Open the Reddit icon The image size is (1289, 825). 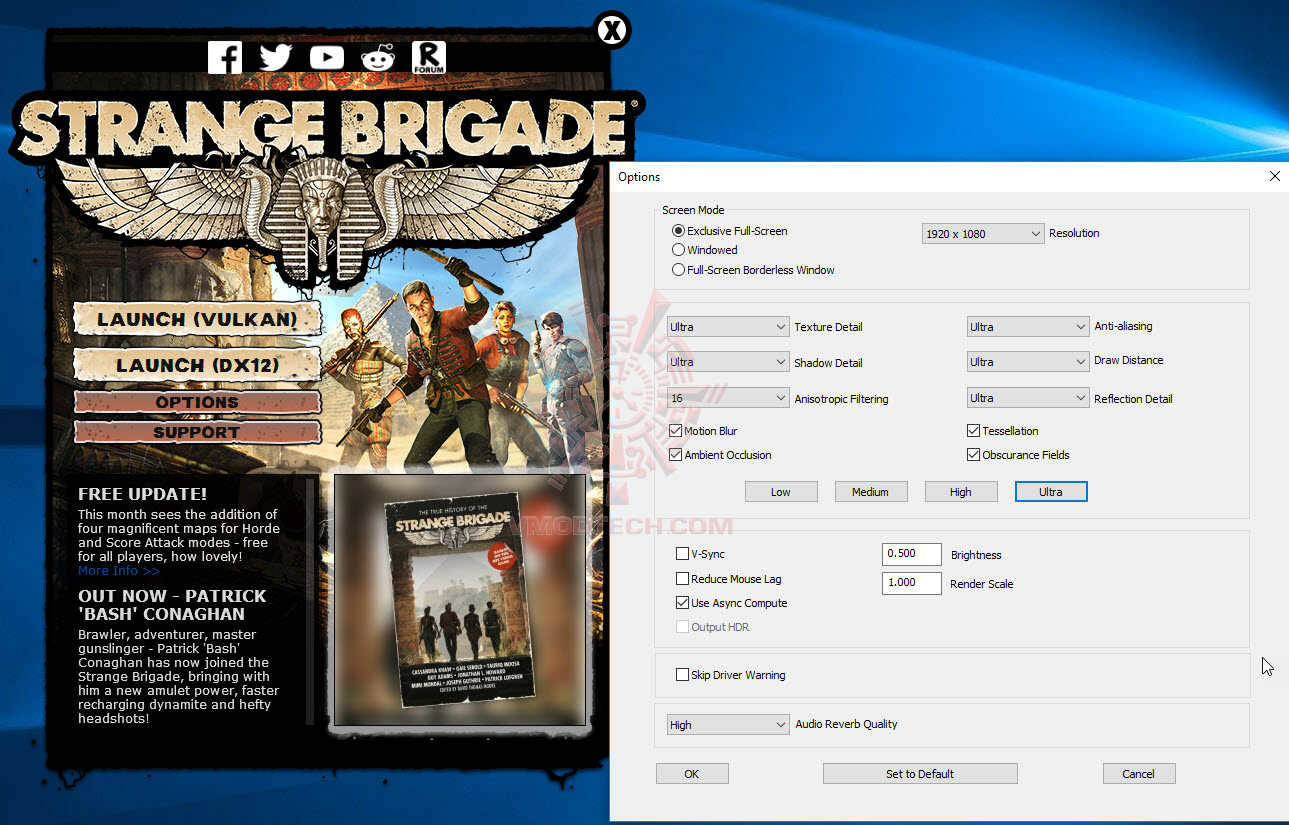point(378,57)
